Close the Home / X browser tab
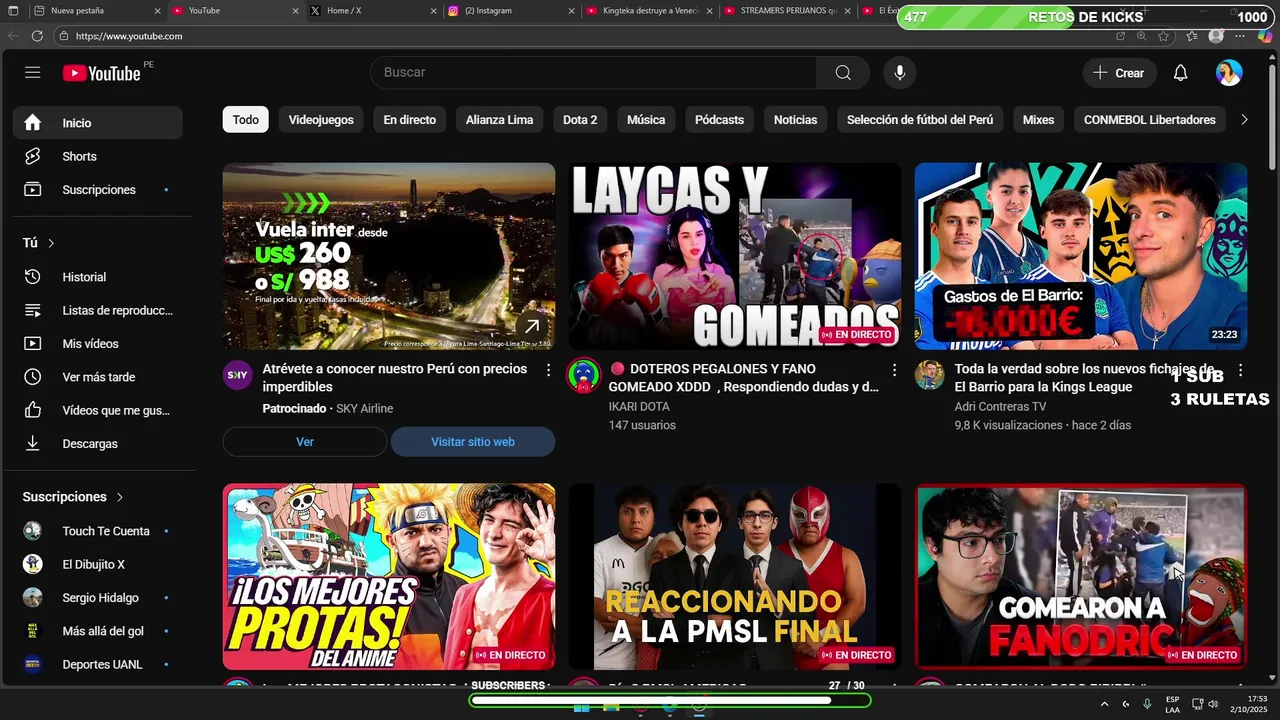Screen dimensions: 1280x720 tap(433, 11)
